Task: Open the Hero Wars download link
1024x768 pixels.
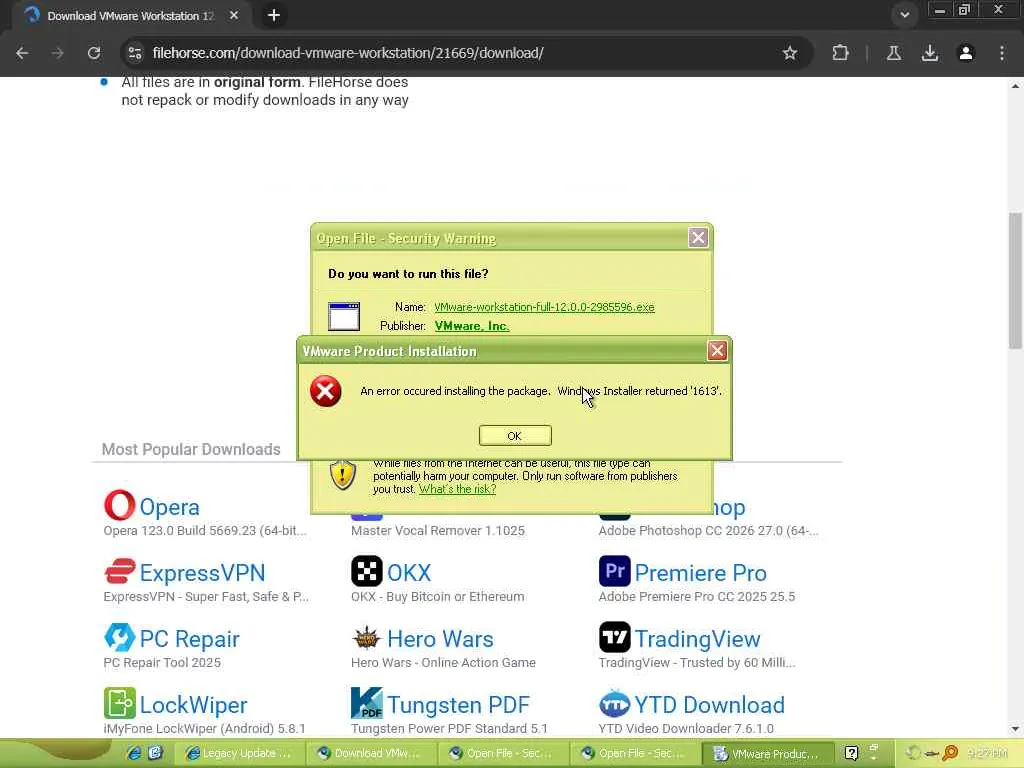Action: pos(440,639)
